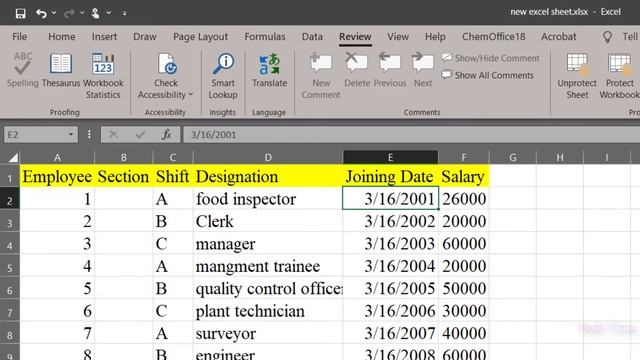Switch to the Formulas tab
This screenshot has width=640, height=360.
(x=265, y=37)
